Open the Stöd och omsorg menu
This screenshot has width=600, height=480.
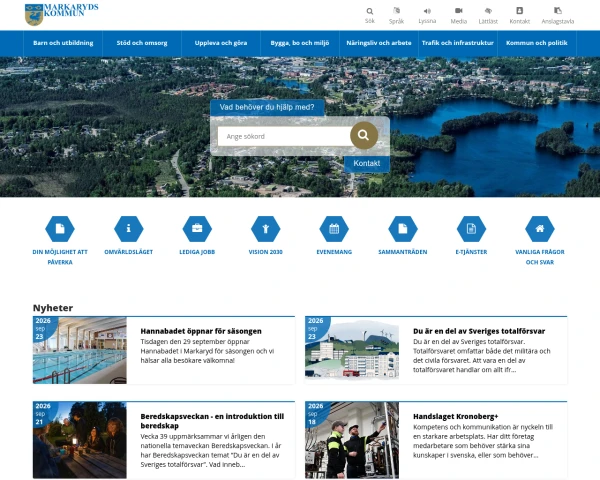[142, 43]
